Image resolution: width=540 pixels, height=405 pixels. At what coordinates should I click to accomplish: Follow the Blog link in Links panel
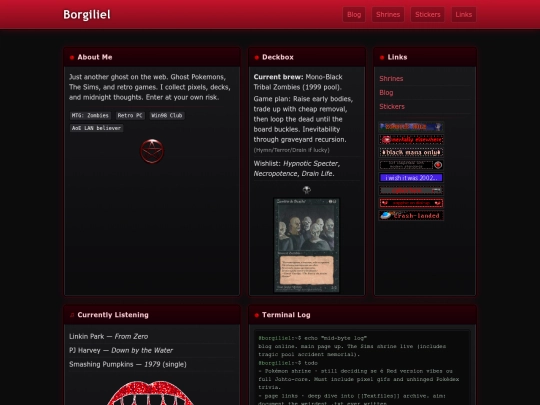click(x=386, y=93)
